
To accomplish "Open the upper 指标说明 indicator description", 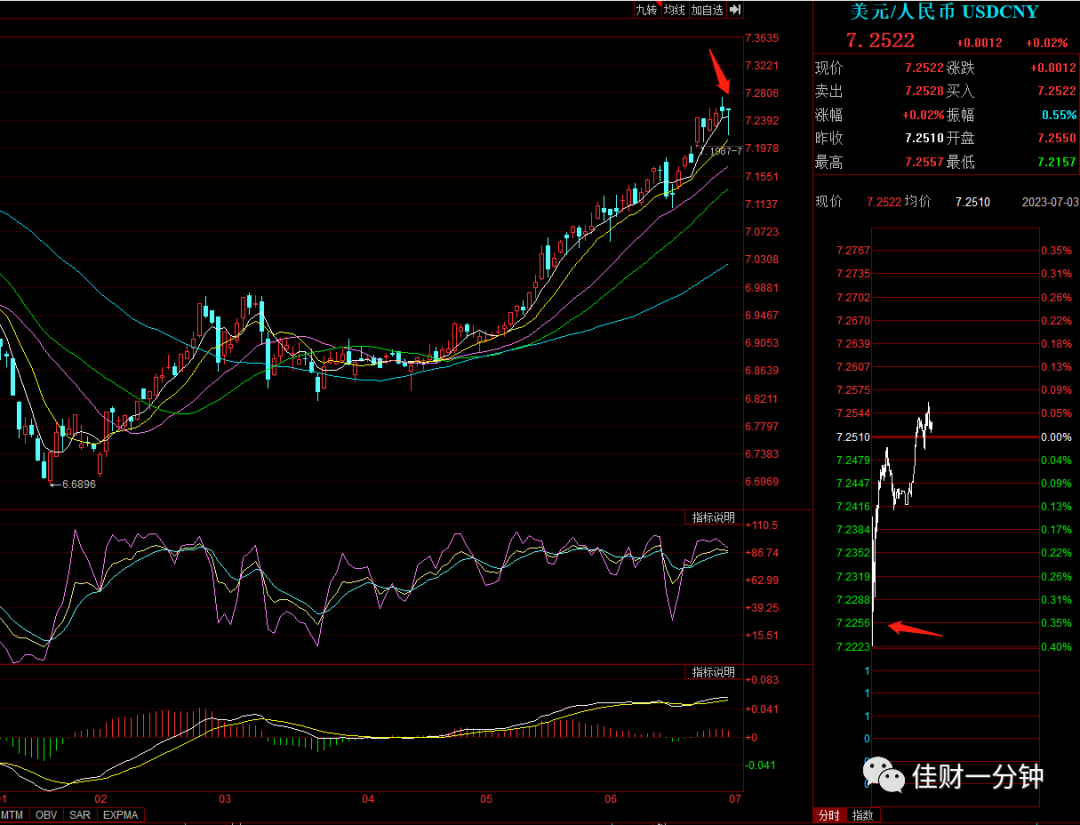I will pos(713,517).
